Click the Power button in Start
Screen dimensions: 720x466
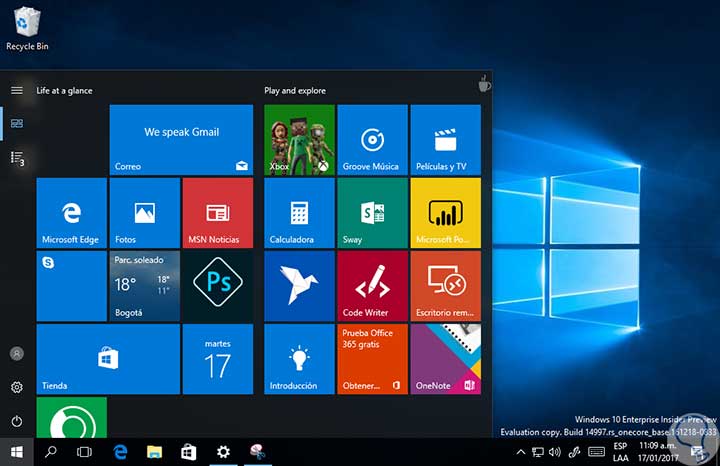[x=17, y=421]
